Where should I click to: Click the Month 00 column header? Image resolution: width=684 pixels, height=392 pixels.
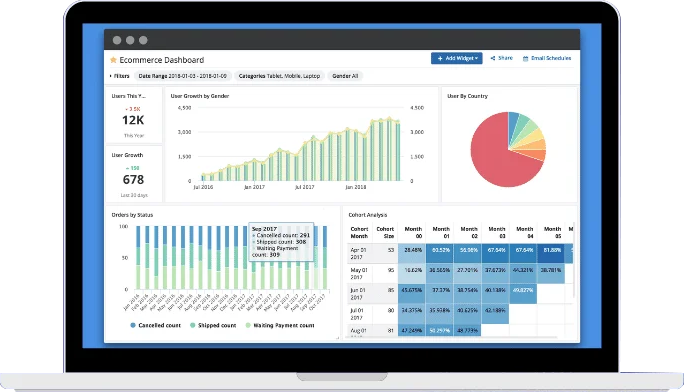tap(413, 232)
